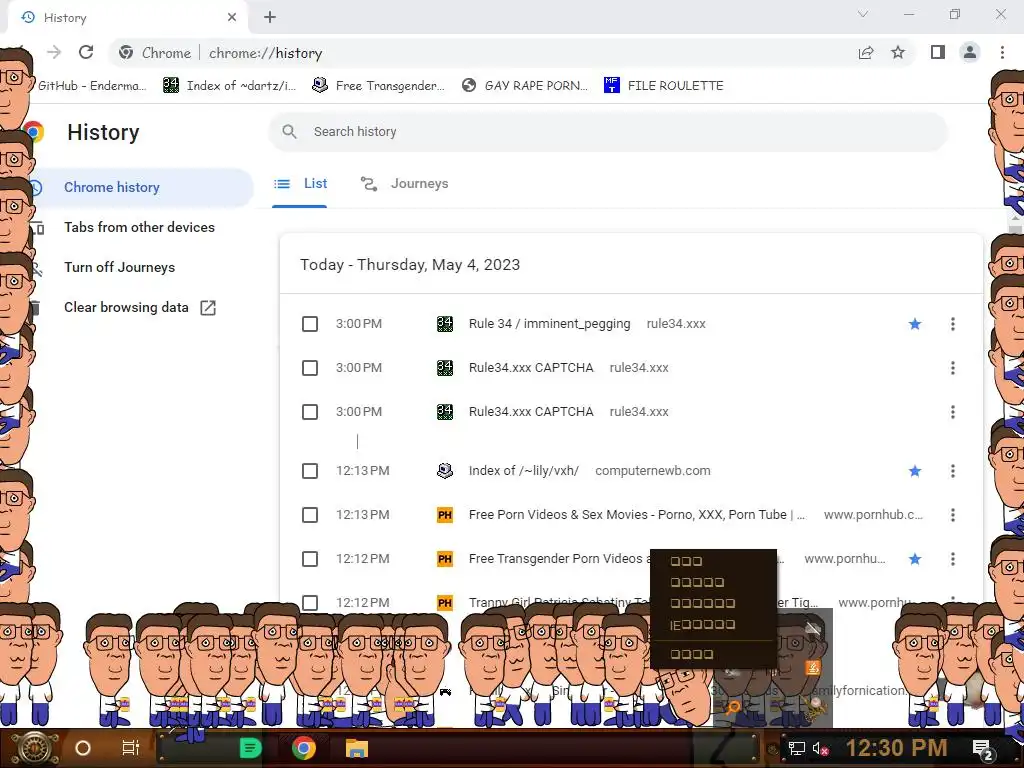Viewport: 1024px width, 768px height.
Task: Click the PH favicon on the 12:13 PM row
Action: coord(445,515)
